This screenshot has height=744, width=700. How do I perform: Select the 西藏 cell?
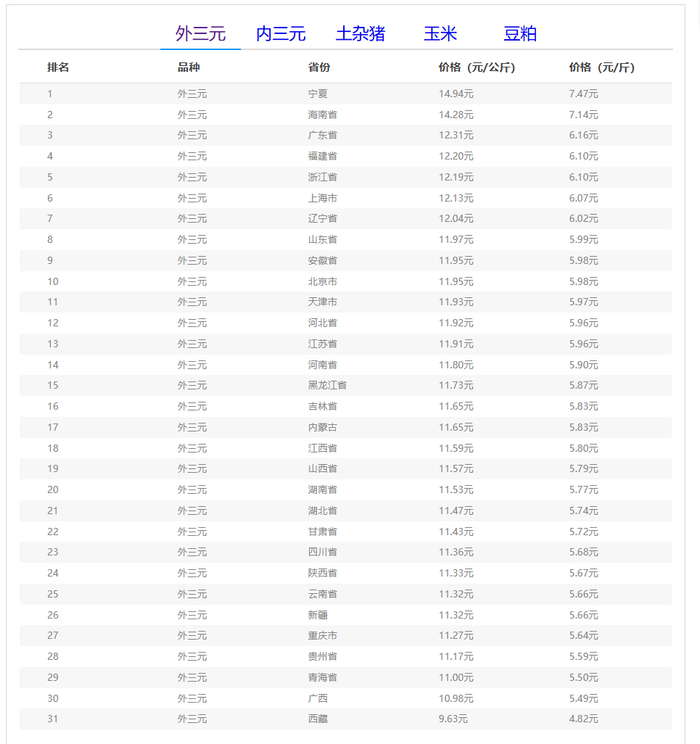[x=317, y=719]
